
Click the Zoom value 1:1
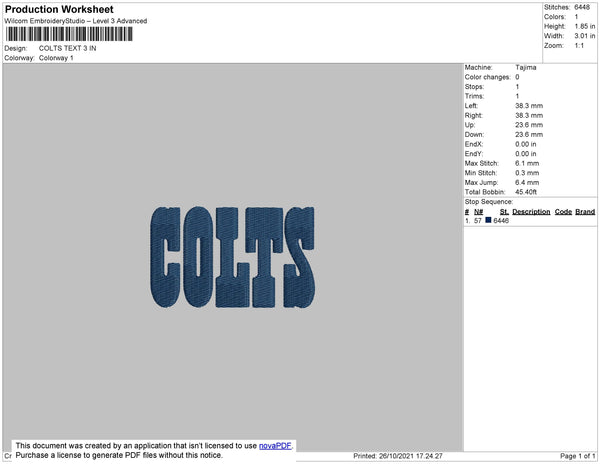coord(579,46)
